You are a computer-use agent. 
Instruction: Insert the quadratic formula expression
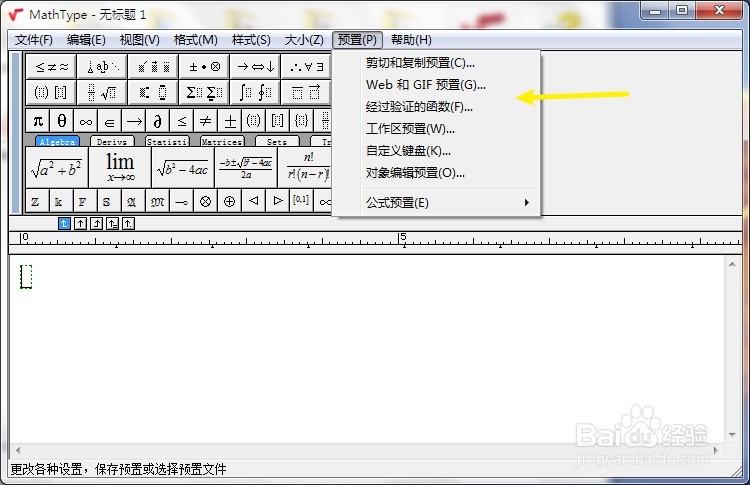click(246, 167)
